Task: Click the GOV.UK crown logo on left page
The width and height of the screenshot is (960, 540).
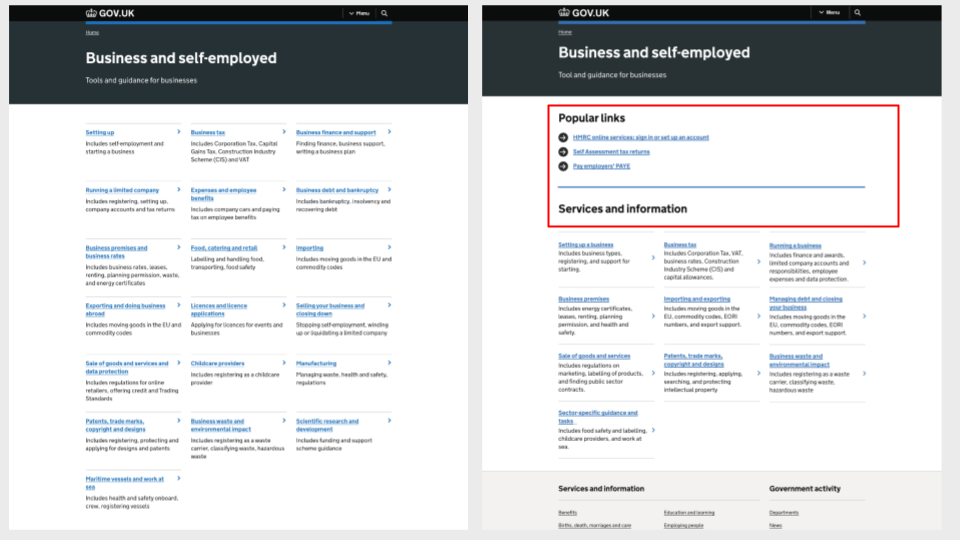Action: [x=92, y=13]
